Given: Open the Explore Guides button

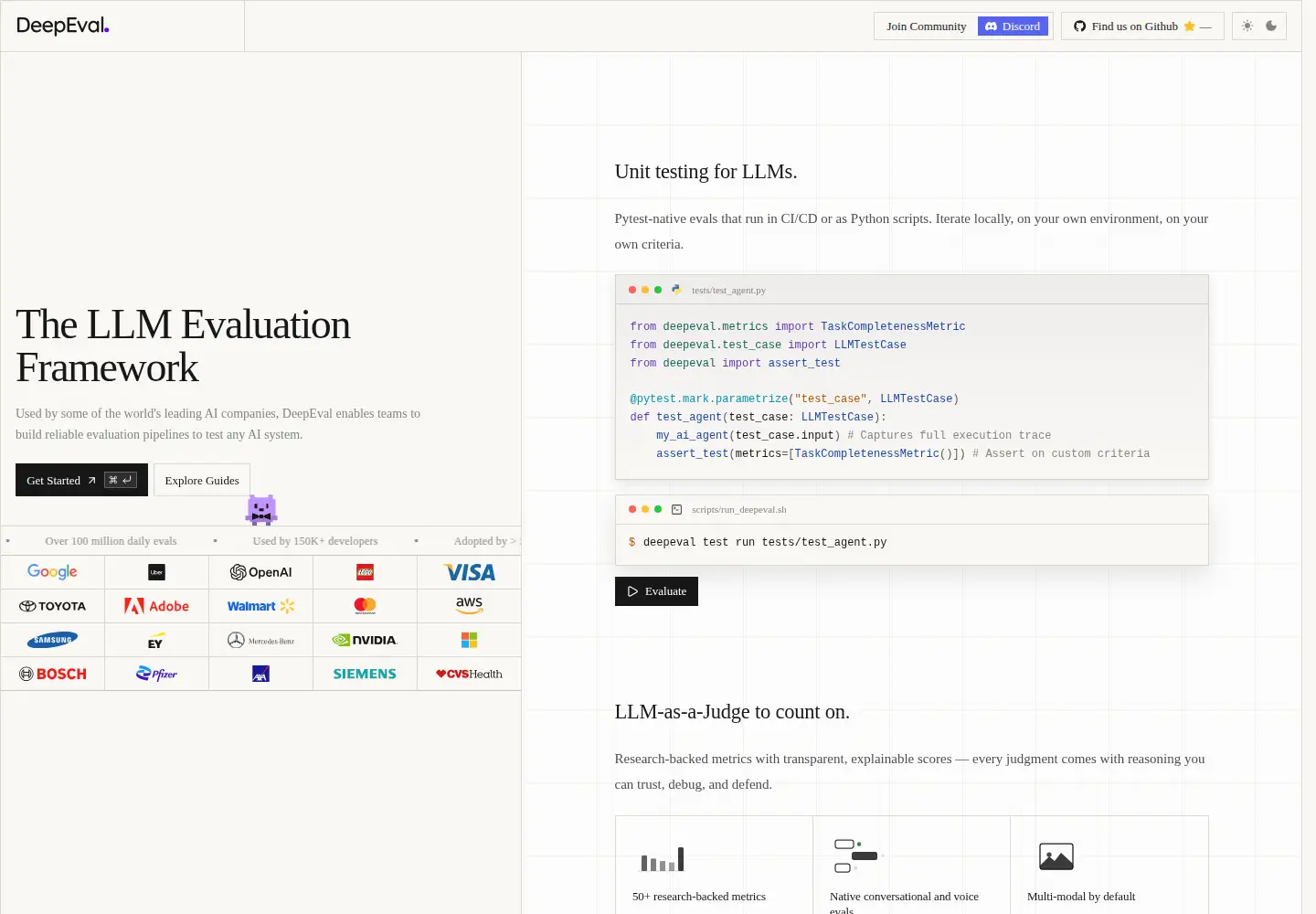Looking at the screenshot, I should point(202,480).
